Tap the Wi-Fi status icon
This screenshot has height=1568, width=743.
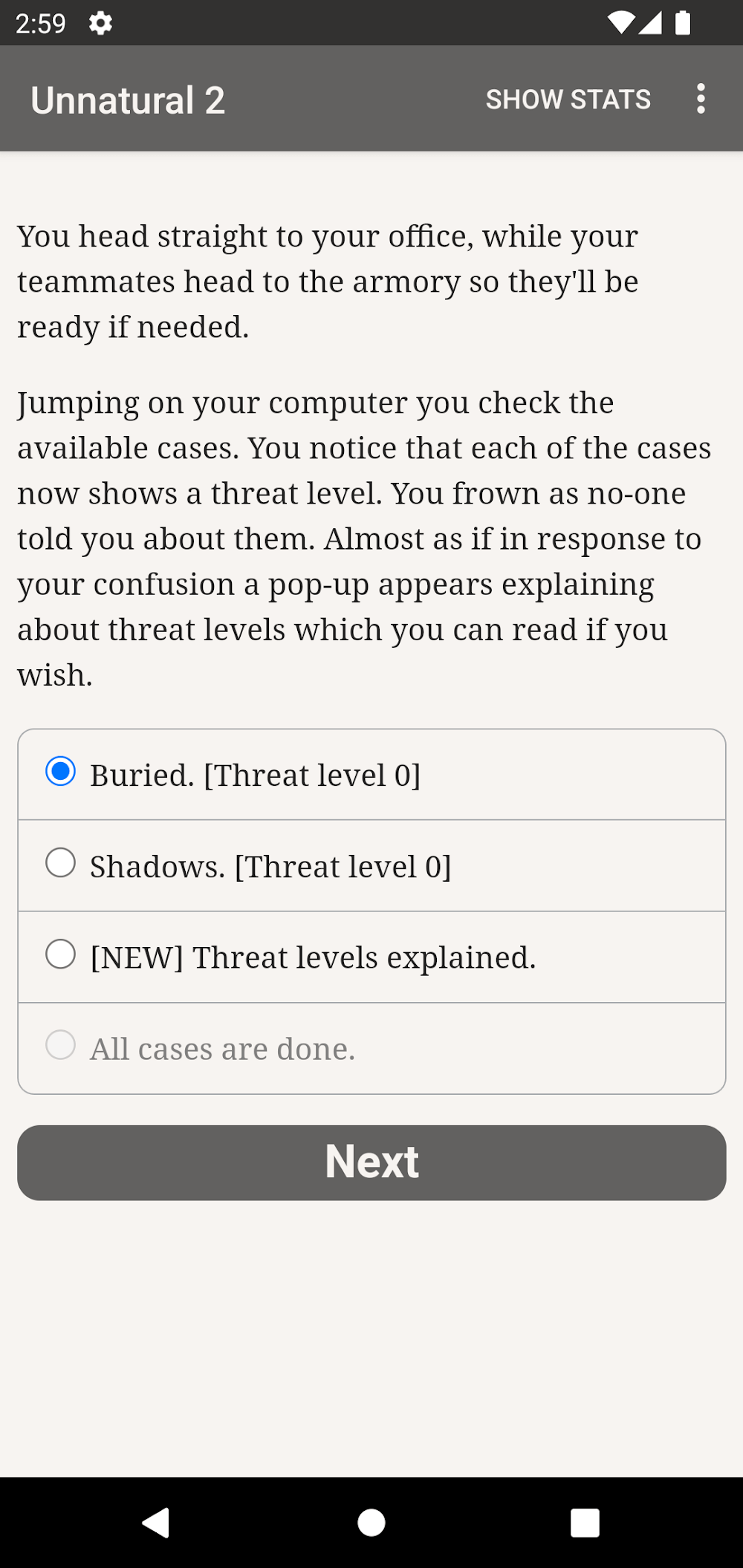(x=620, y=23)
